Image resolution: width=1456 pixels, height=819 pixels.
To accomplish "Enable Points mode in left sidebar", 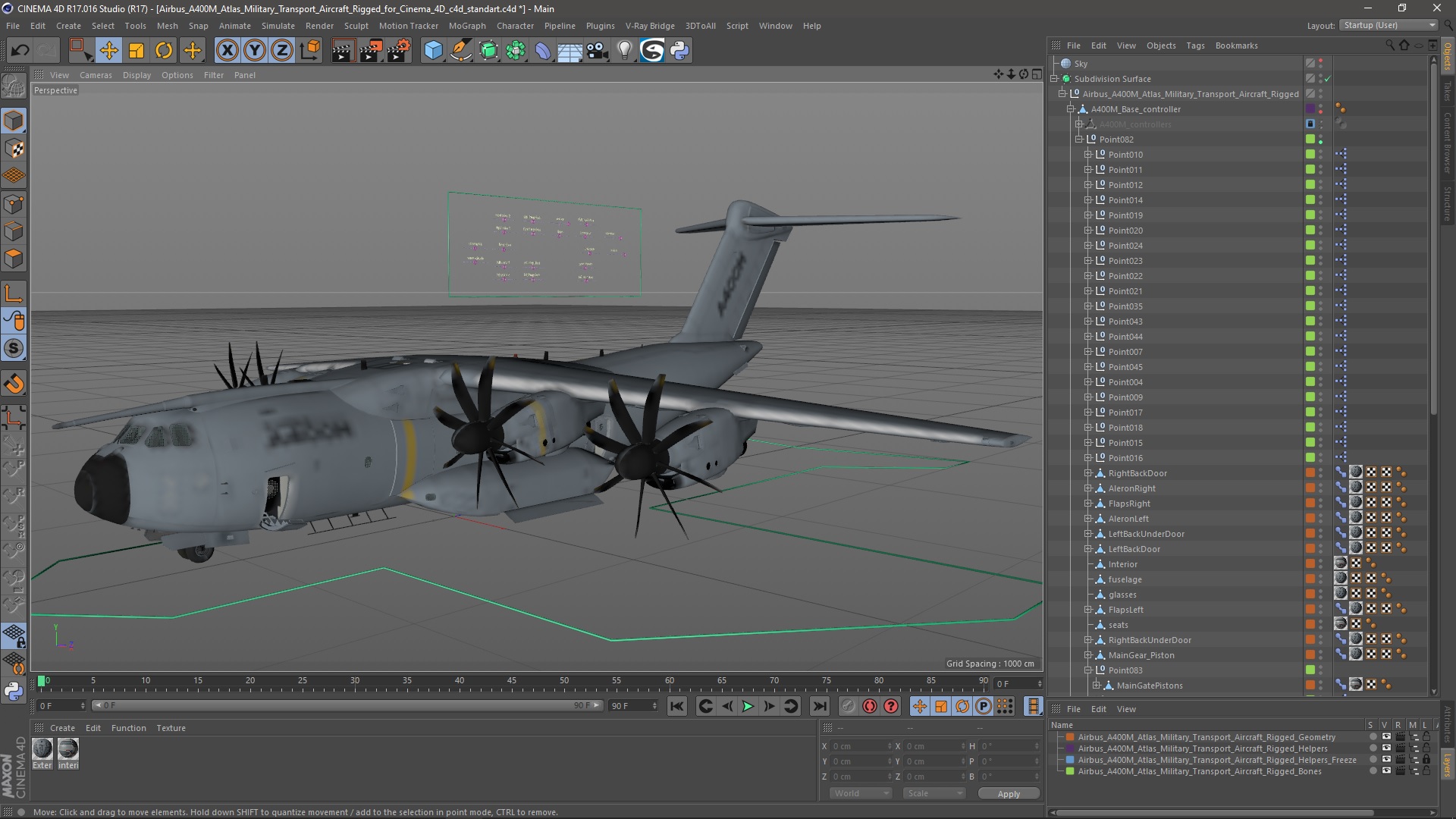I will tap(14, 204).
